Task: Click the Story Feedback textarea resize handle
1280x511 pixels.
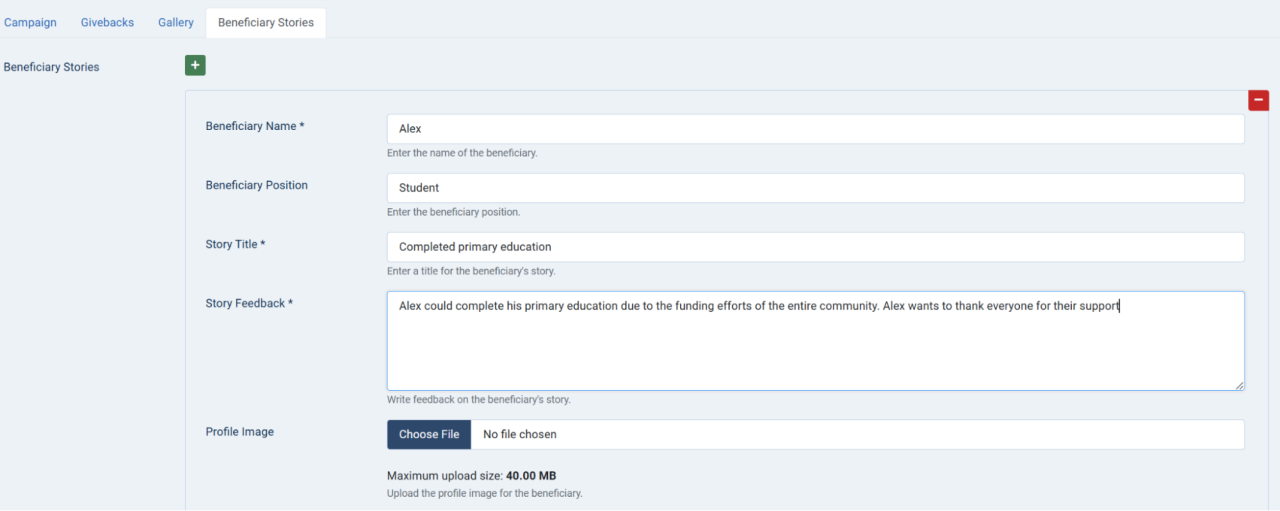Action: pyautogui.click(x=1239, y=384)
